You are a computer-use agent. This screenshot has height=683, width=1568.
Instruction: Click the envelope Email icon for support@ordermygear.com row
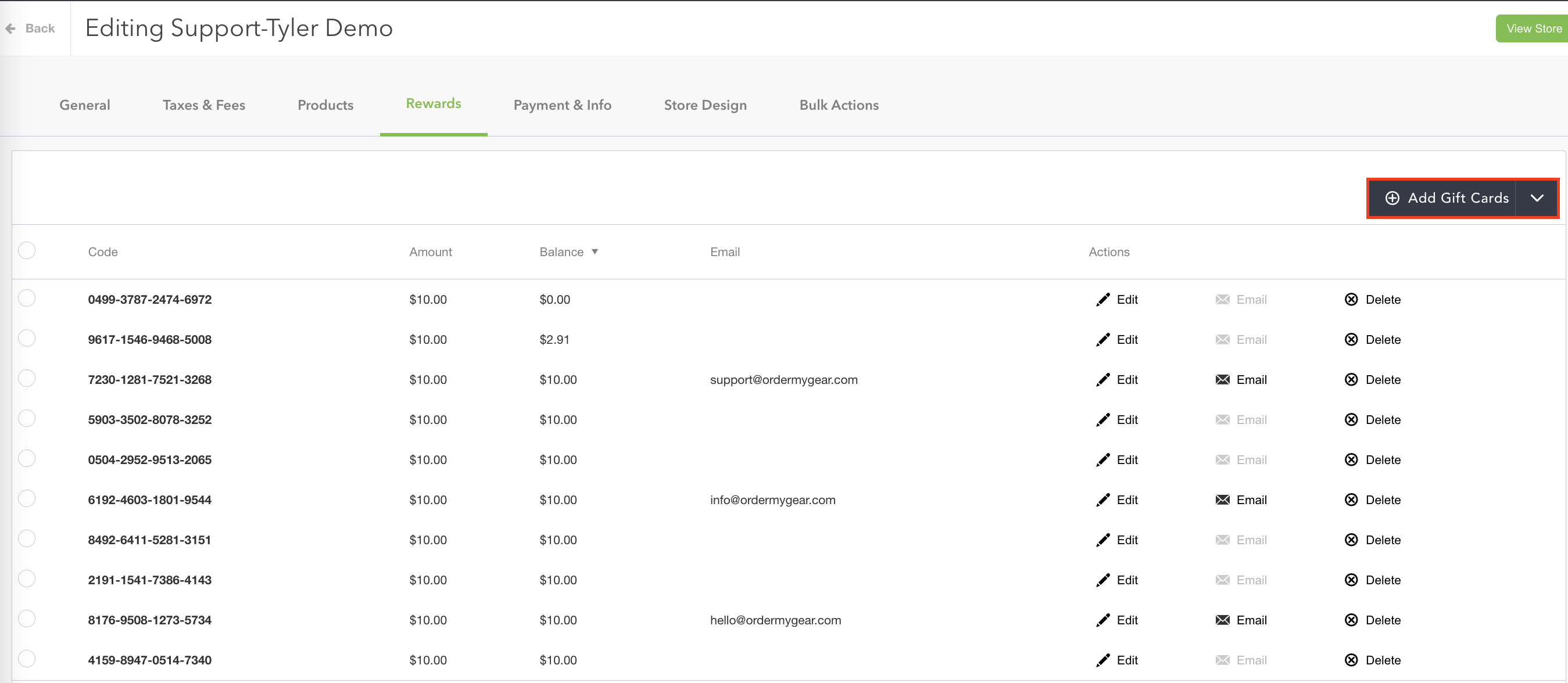coord(1222,380)
